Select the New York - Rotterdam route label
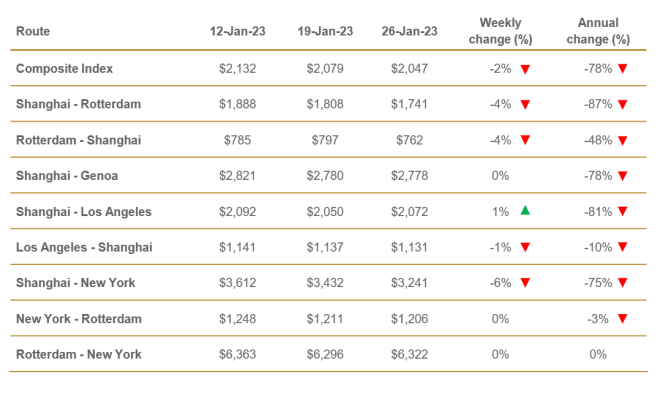Image resolution: width=660 pixels, height=396 pixels. tap(79, 319)
